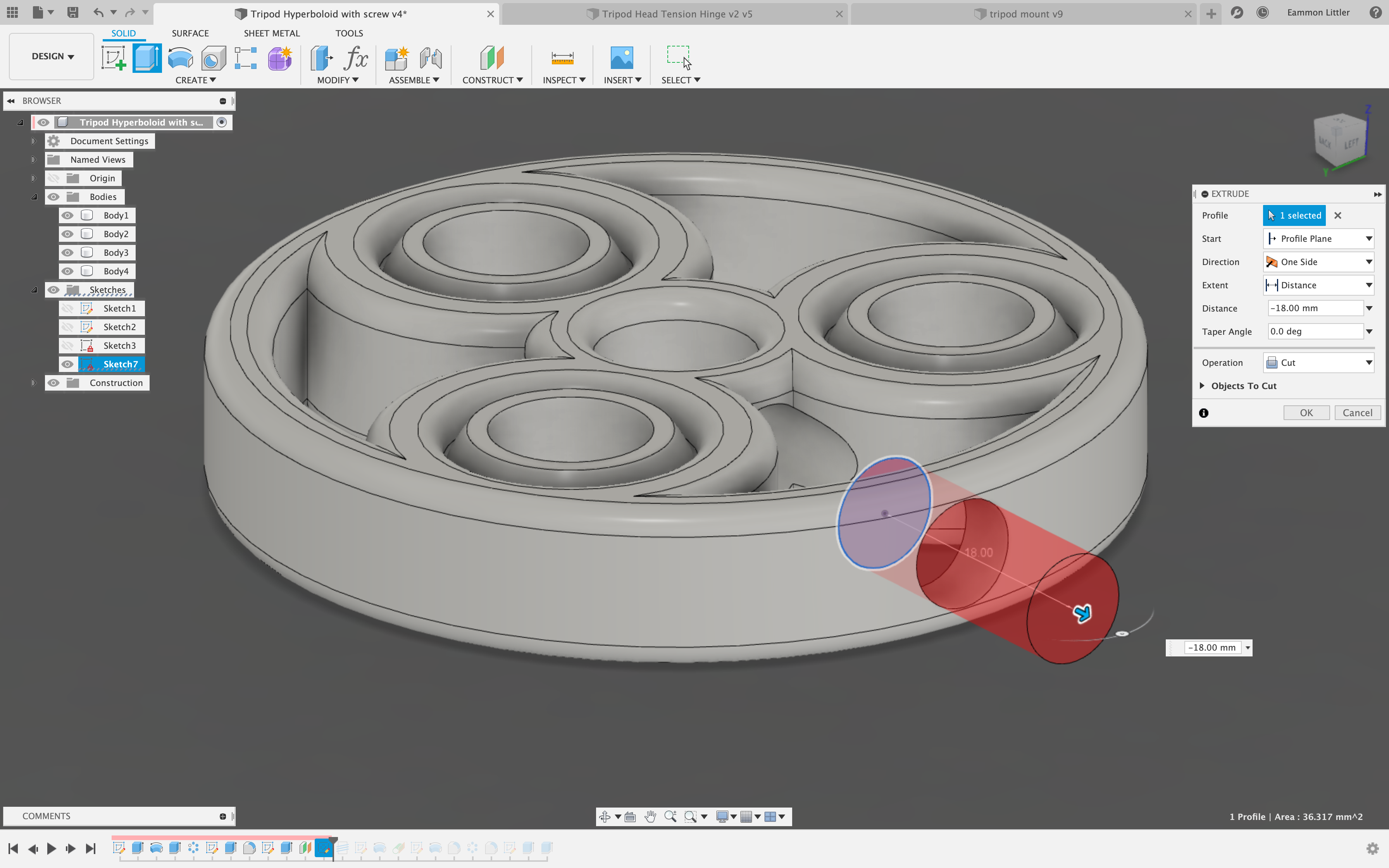
Task: Hide Body1 using its eye icon
Action: coord(68,215)
